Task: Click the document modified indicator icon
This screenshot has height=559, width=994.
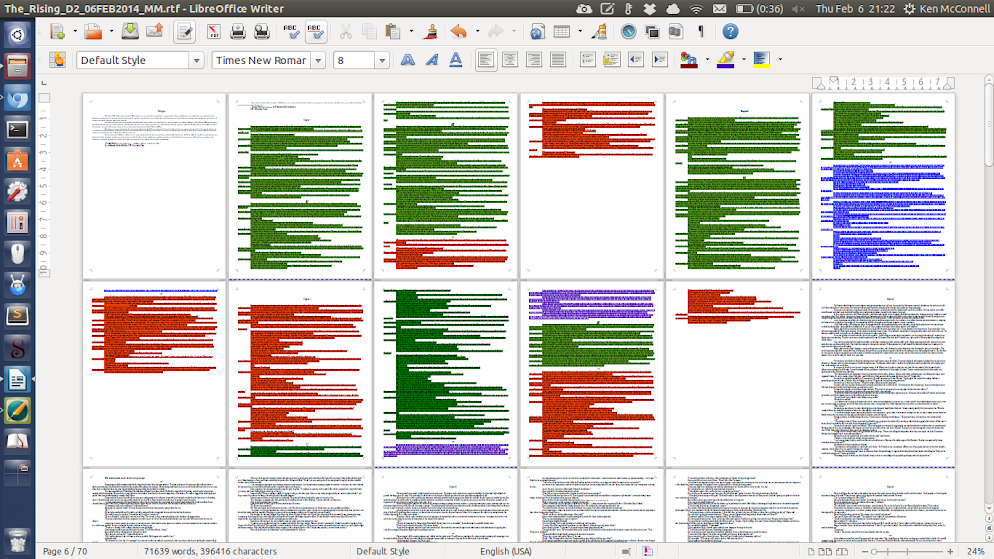Action: click(x=647, y=551)
